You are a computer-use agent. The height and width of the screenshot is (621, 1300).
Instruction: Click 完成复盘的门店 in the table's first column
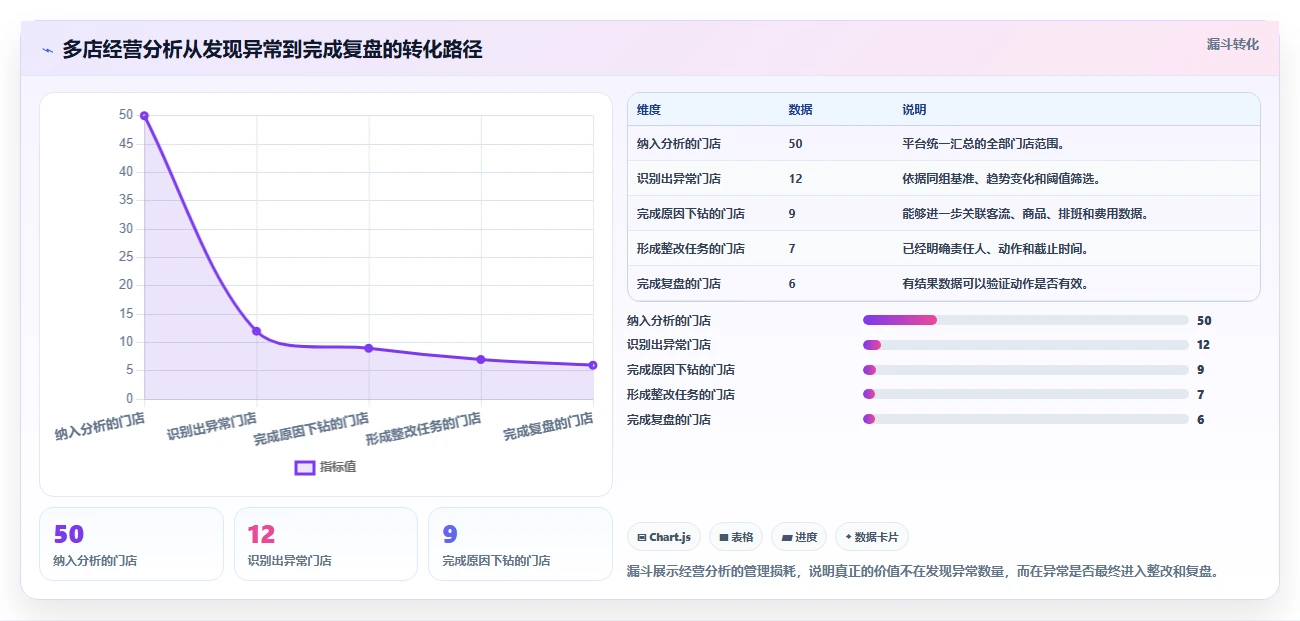coord(679,284)
